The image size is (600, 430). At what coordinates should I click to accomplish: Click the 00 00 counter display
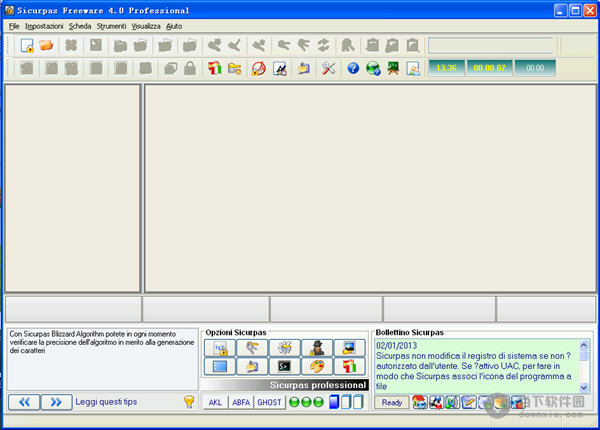click(x=535, y=68)
